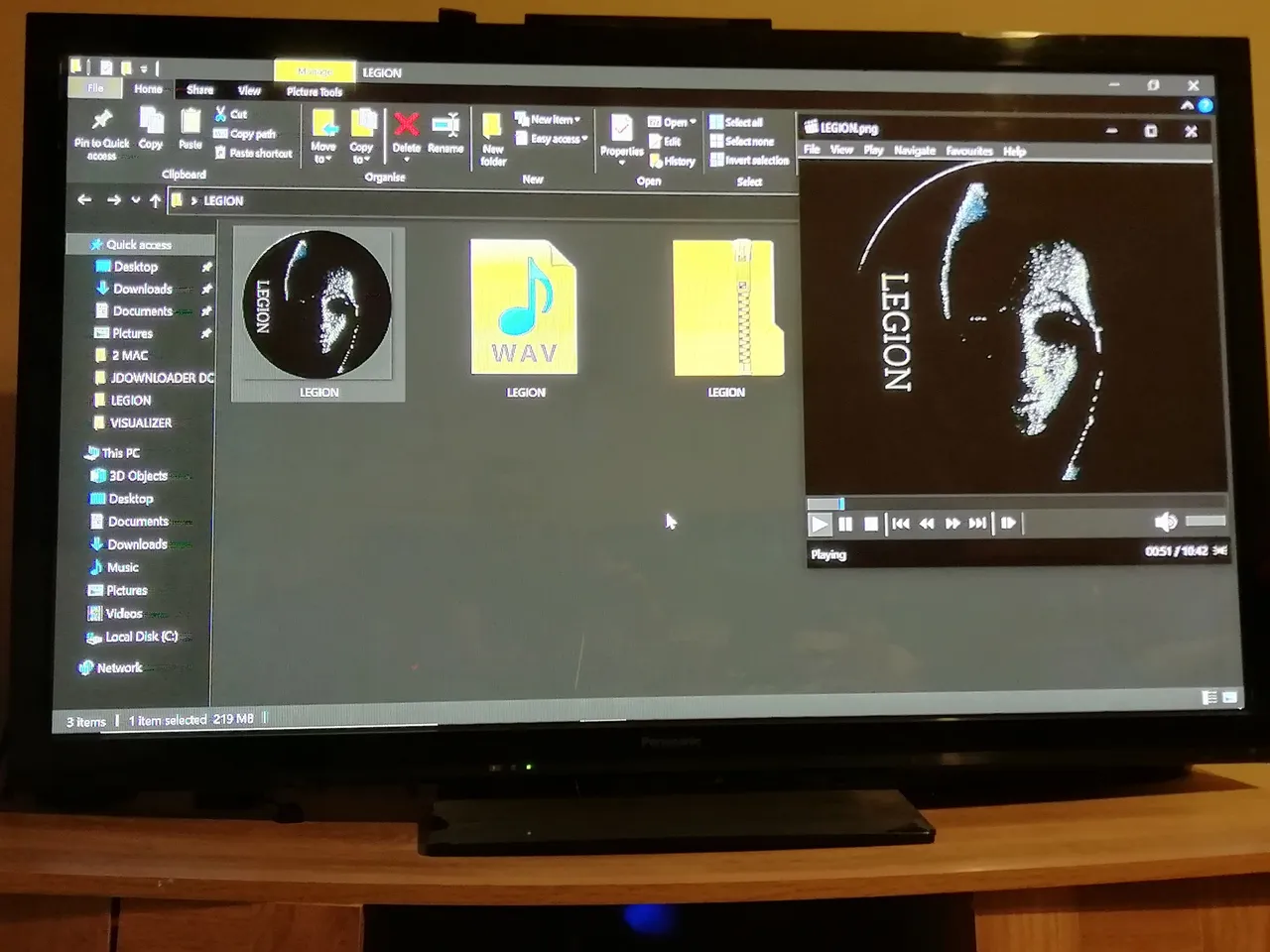Mute audio with speaker icon
This screenshot has width=1270, height=952.
1166,522
